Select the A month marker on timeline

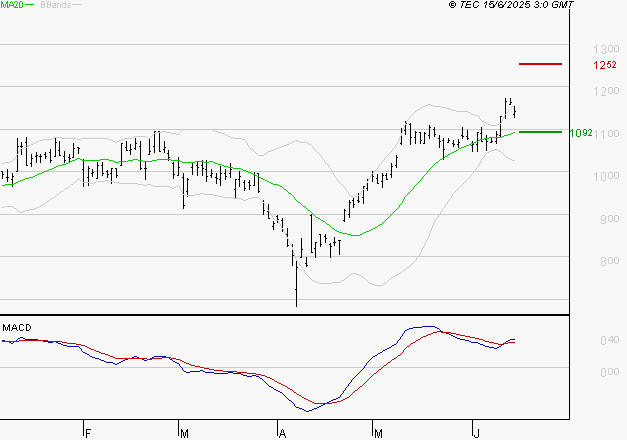point(283,433)
